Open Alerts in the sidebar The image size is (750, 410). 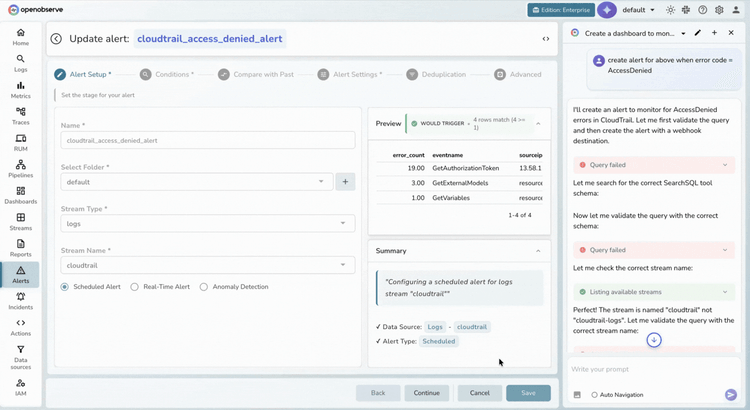tap(21, 275)
